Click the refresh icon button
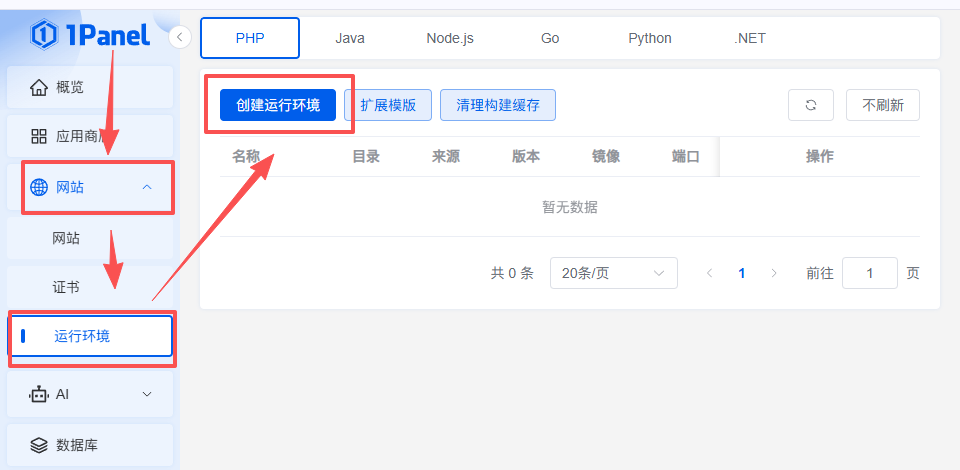The width and height of the screenshot is (960, 470). click(x=811, y=105)
